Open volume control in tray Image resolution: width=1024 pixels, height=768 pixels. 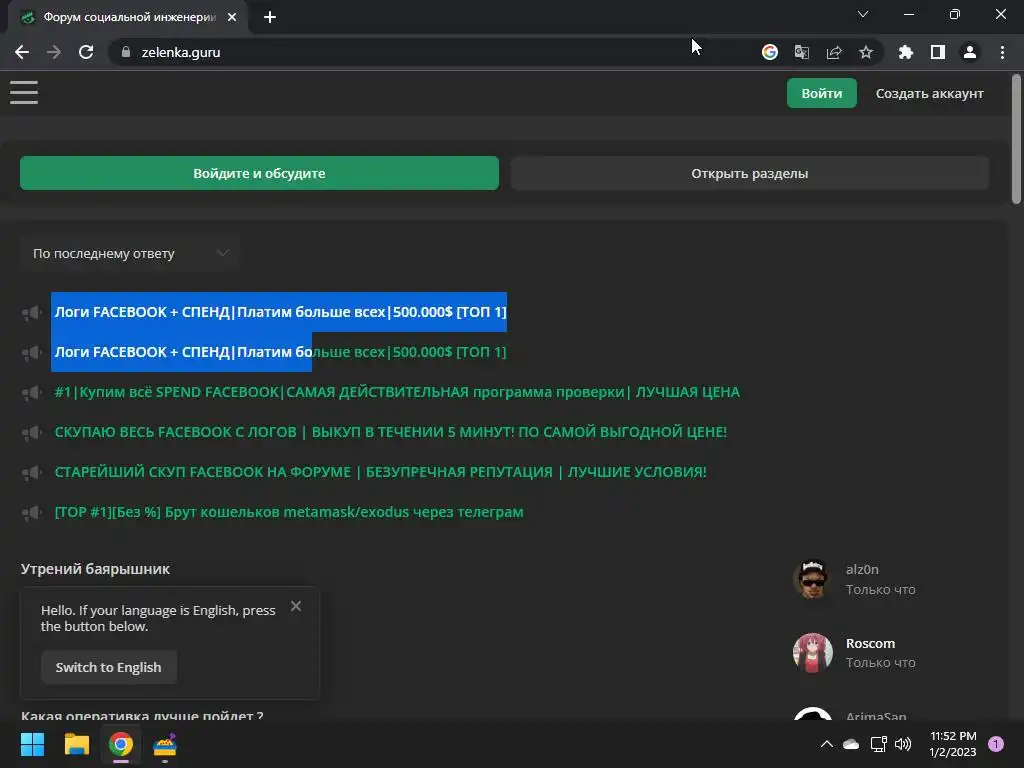(903, 744)
